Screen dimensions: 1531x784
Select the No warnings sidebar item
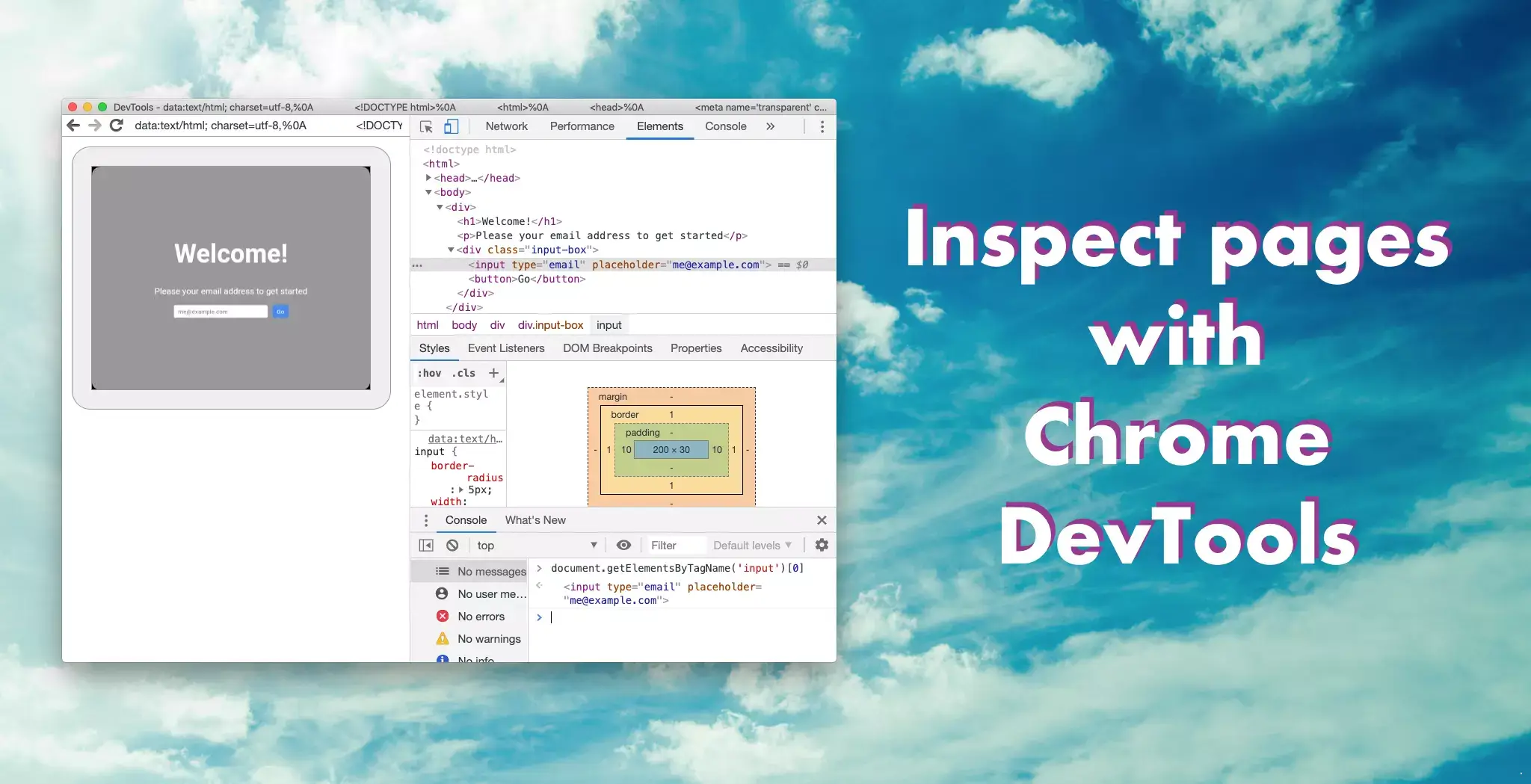(469, 639)
